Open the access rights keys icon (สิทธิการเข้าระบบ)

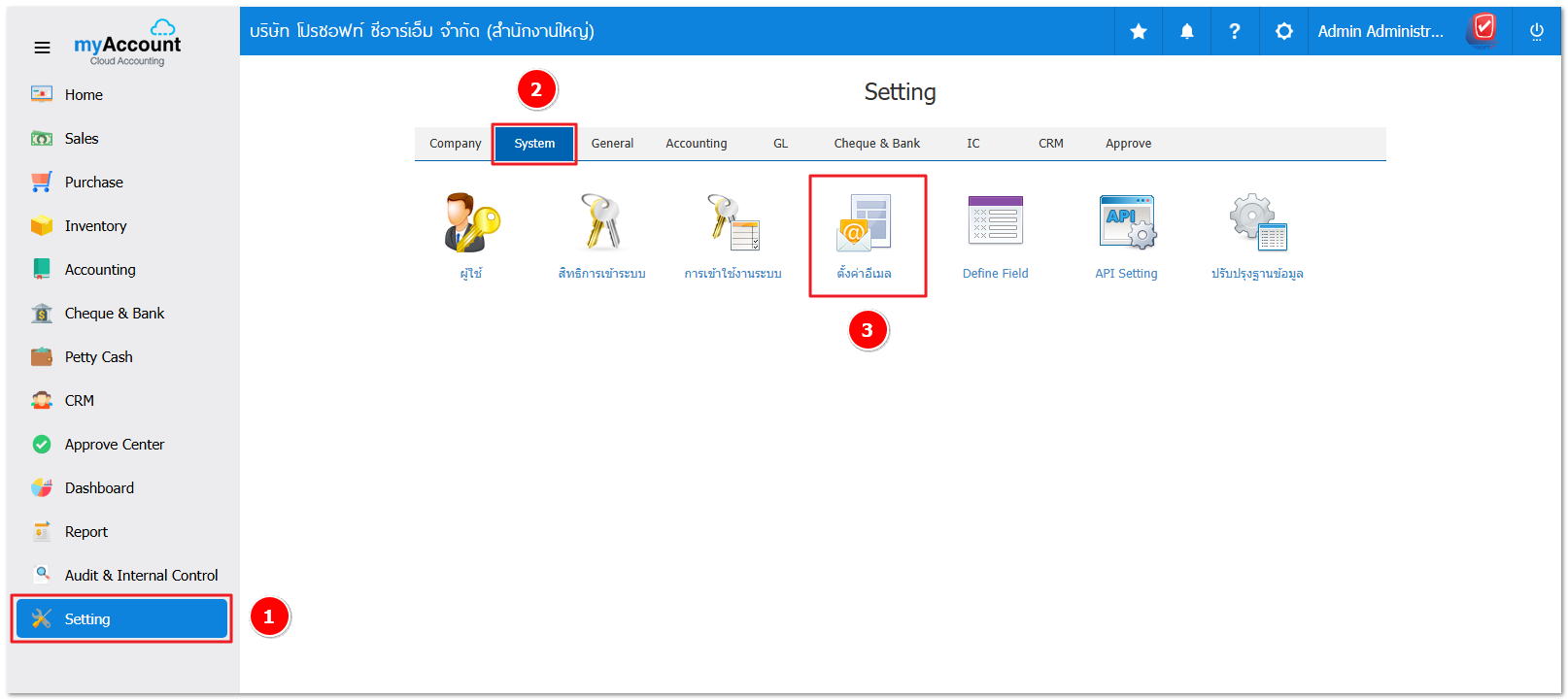601,223
